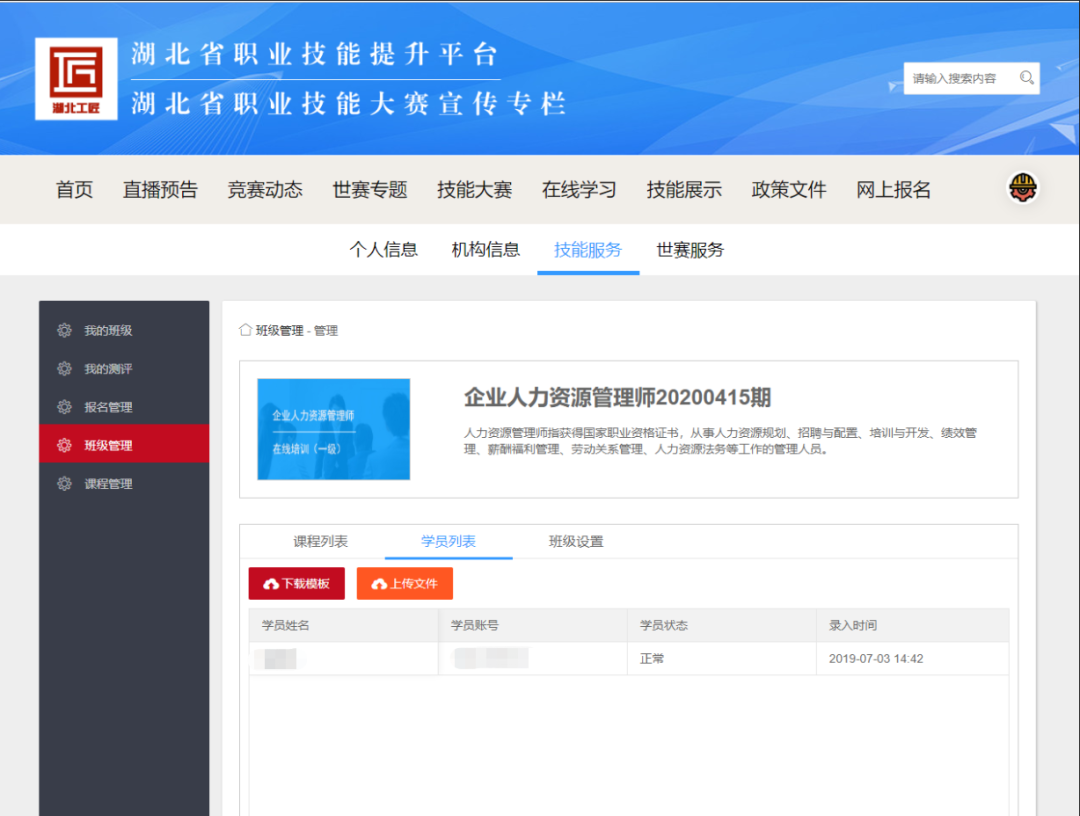1080x816 pixels.
Task: Click the search magnifier icon
Action: [1026, 78]
